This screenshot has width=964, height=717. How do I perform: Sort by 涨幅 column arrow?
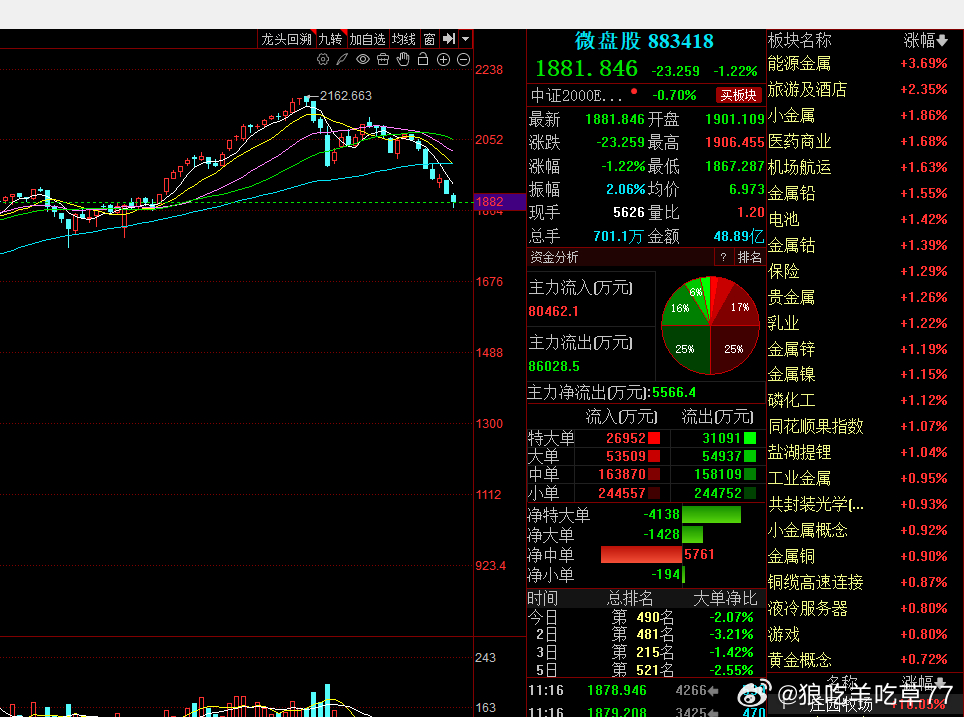[941, 41]
